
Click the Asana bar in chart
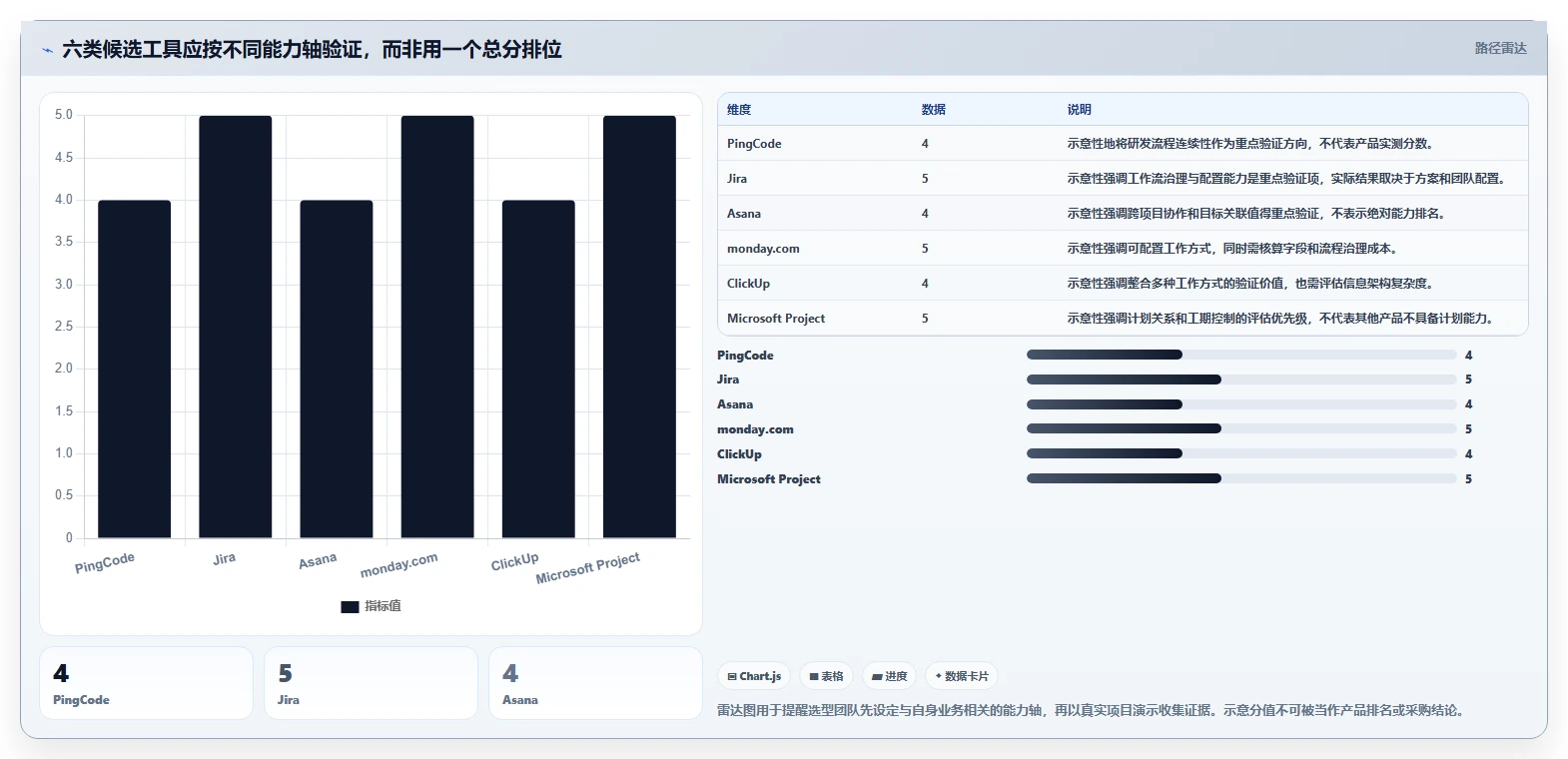(x=336, y=369)
